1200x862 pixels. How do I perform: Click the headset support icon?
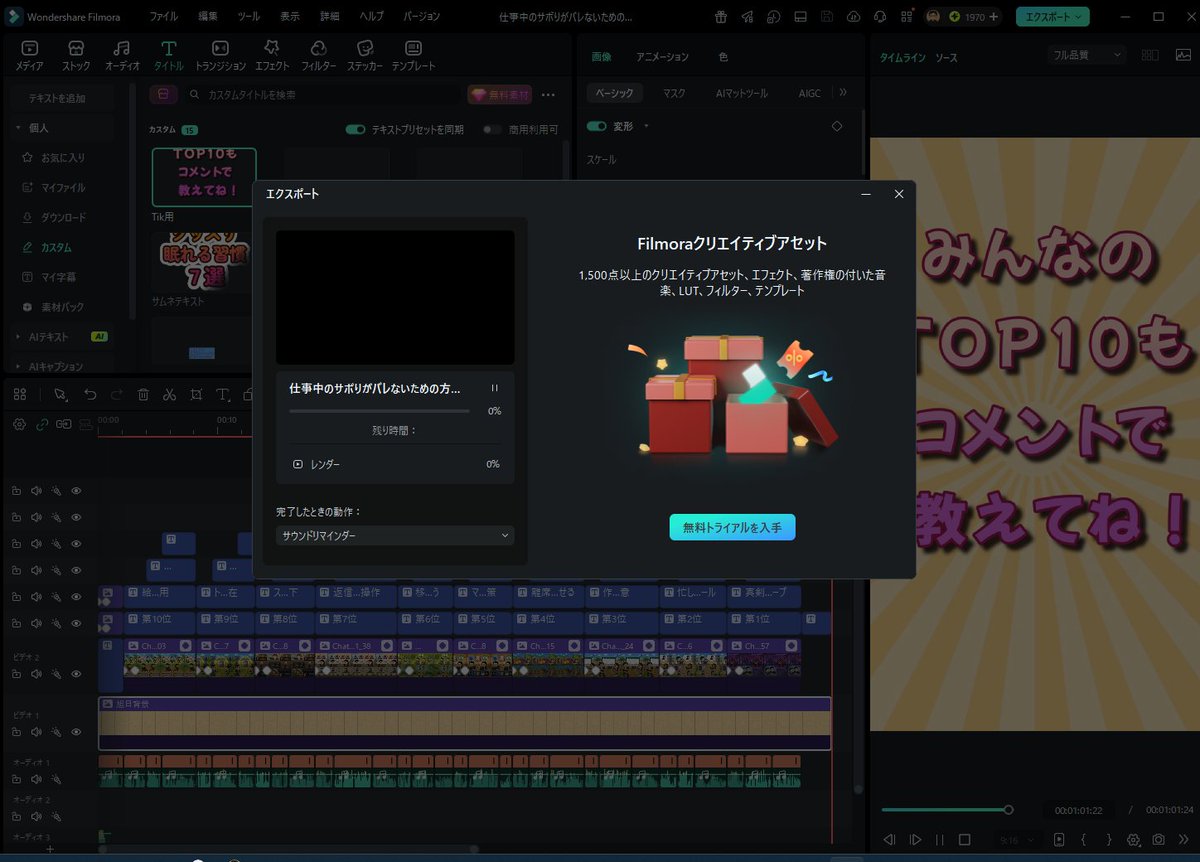pos(879,17)
